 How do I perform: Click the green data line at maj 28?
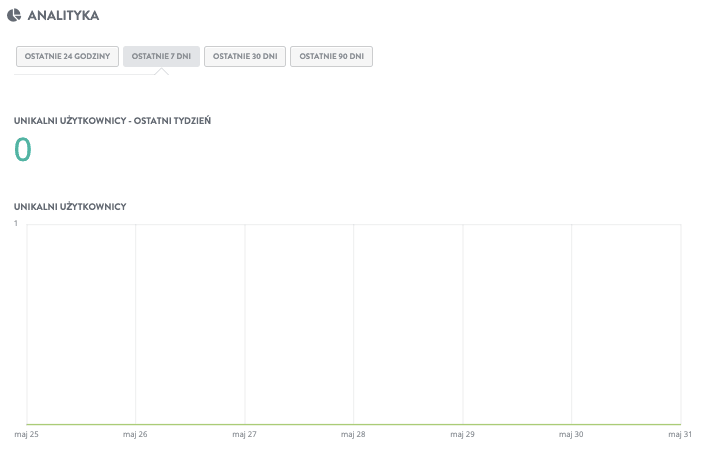point(354,424)
